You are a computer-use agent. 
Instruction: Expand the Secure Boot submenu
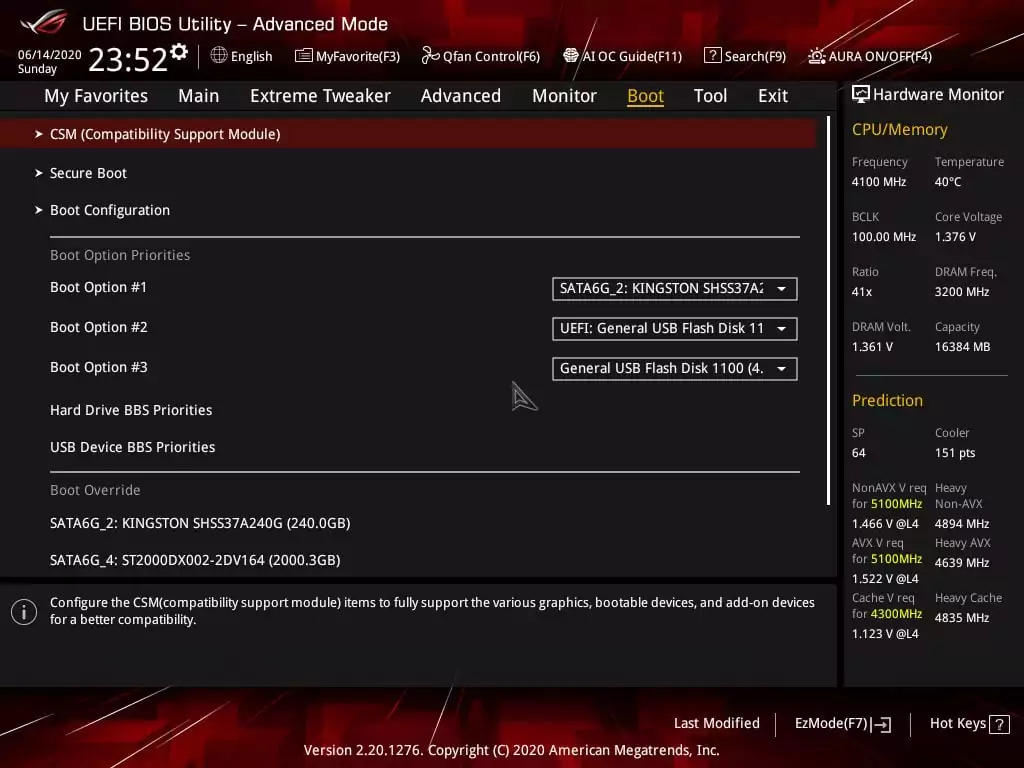88,173
